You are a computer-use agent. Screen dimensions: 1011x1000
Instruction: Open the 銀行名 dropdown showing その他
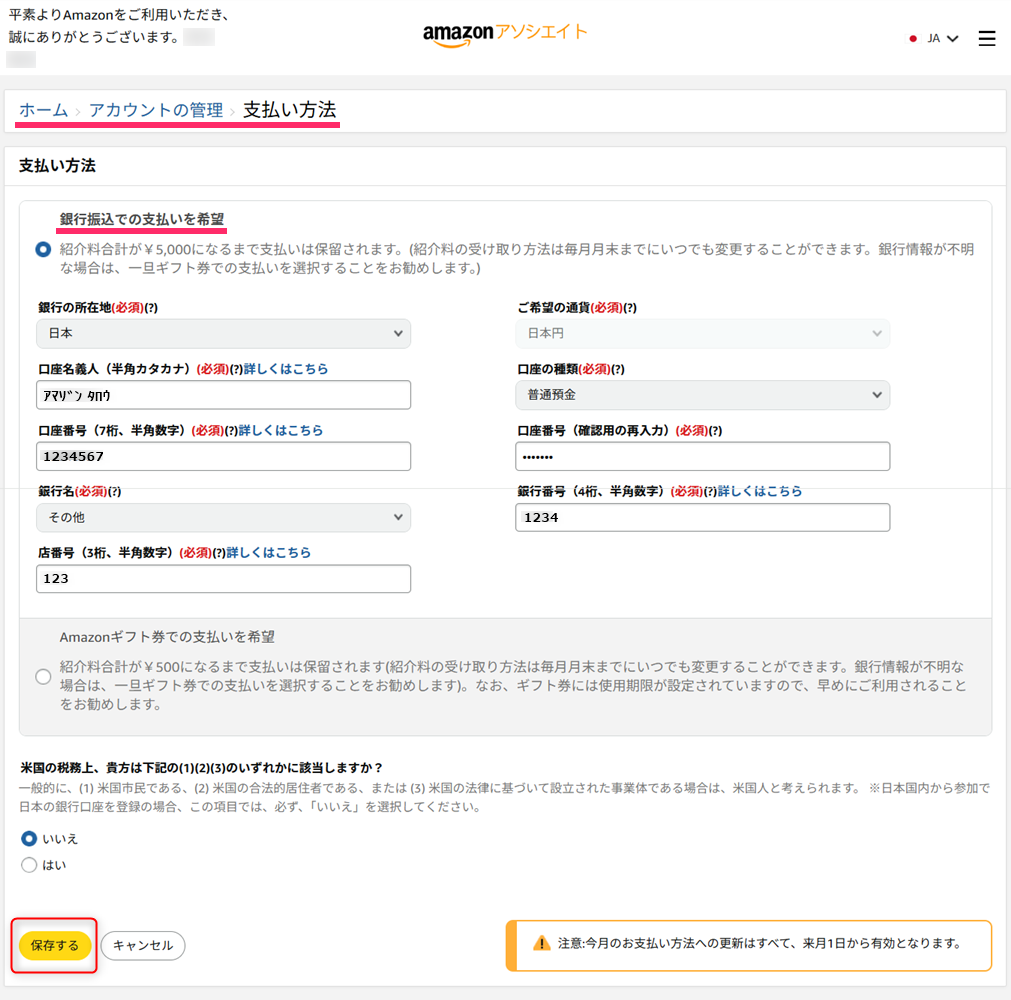[223, 517]
